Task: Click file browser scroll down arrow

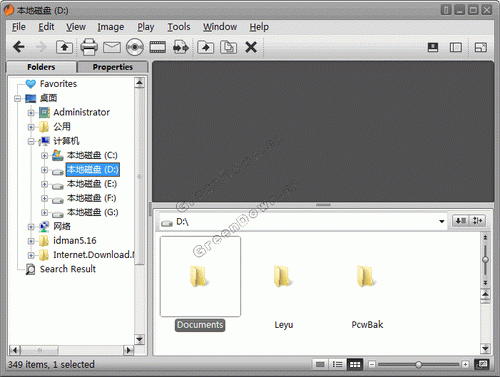Action: click(485, 349)
